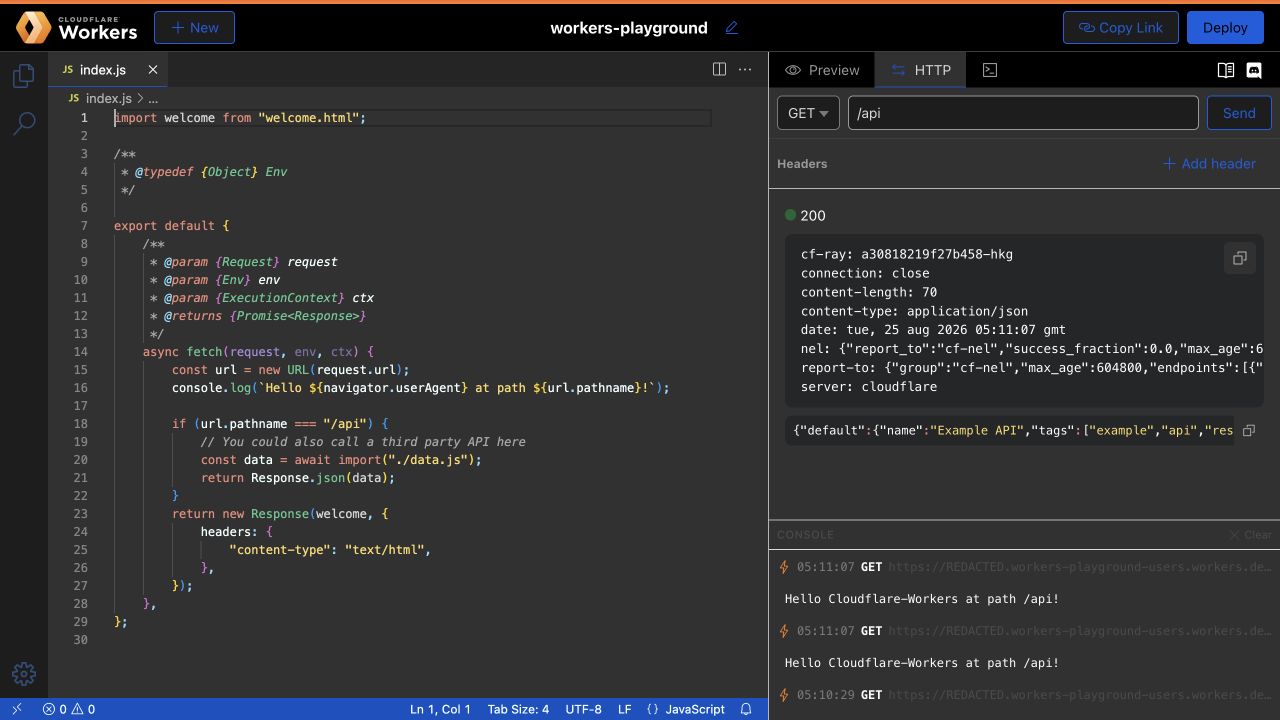Click the Copy Link button
The image size is (1280, 720).
point(1120,28)
